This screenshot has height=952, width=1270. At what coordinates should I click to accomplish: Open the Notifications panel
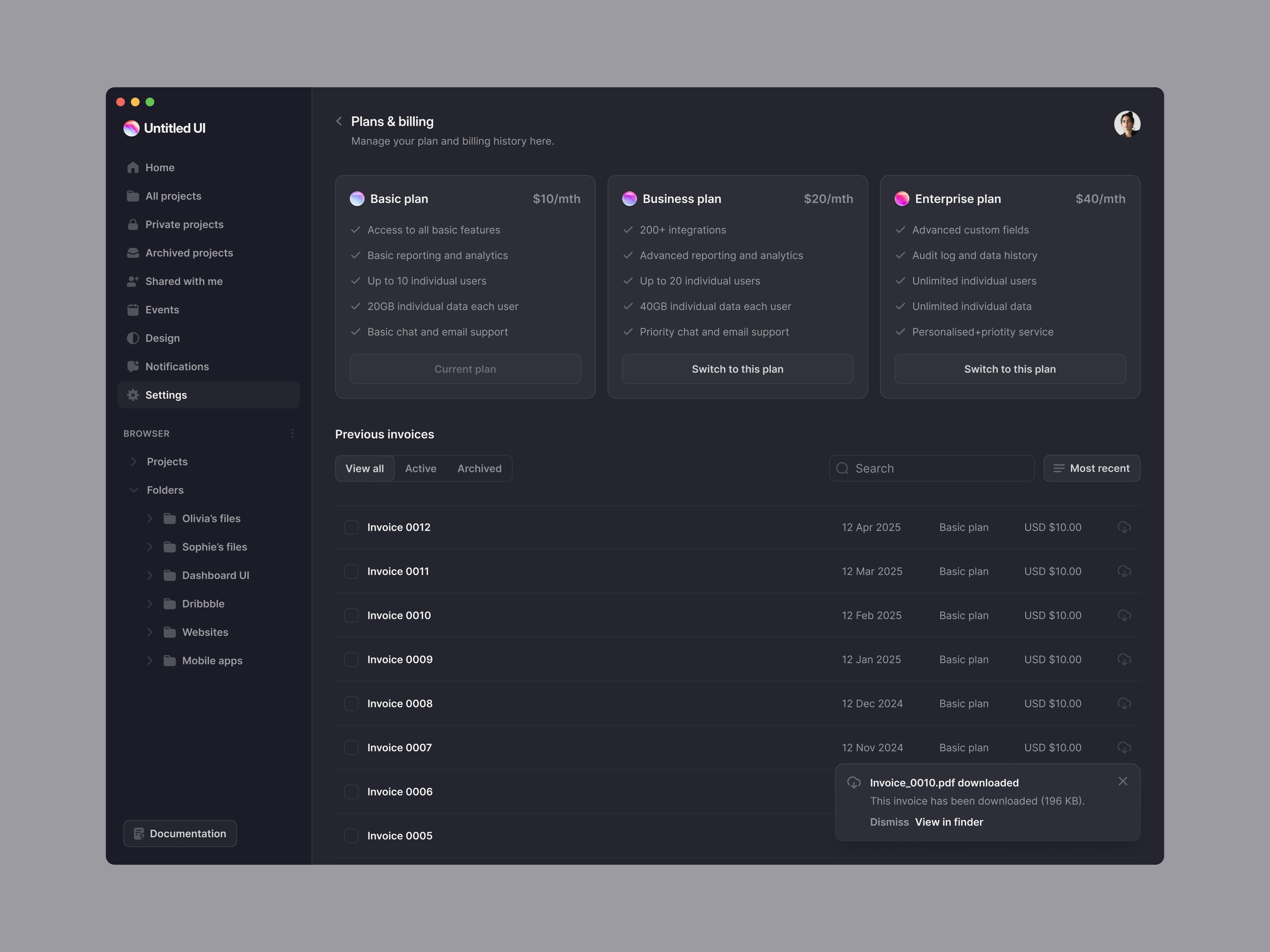pyautogui.click(x=177, y=366)
